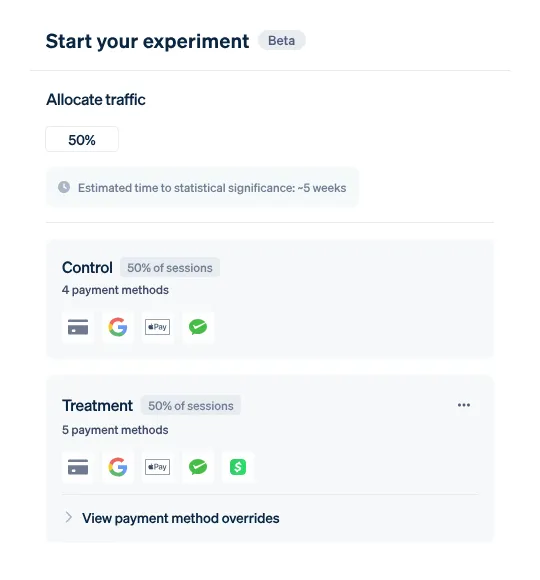This screenshot has height=580, width=540.
Task: Click the card icon in Treatment group
Action: (78, 467)
